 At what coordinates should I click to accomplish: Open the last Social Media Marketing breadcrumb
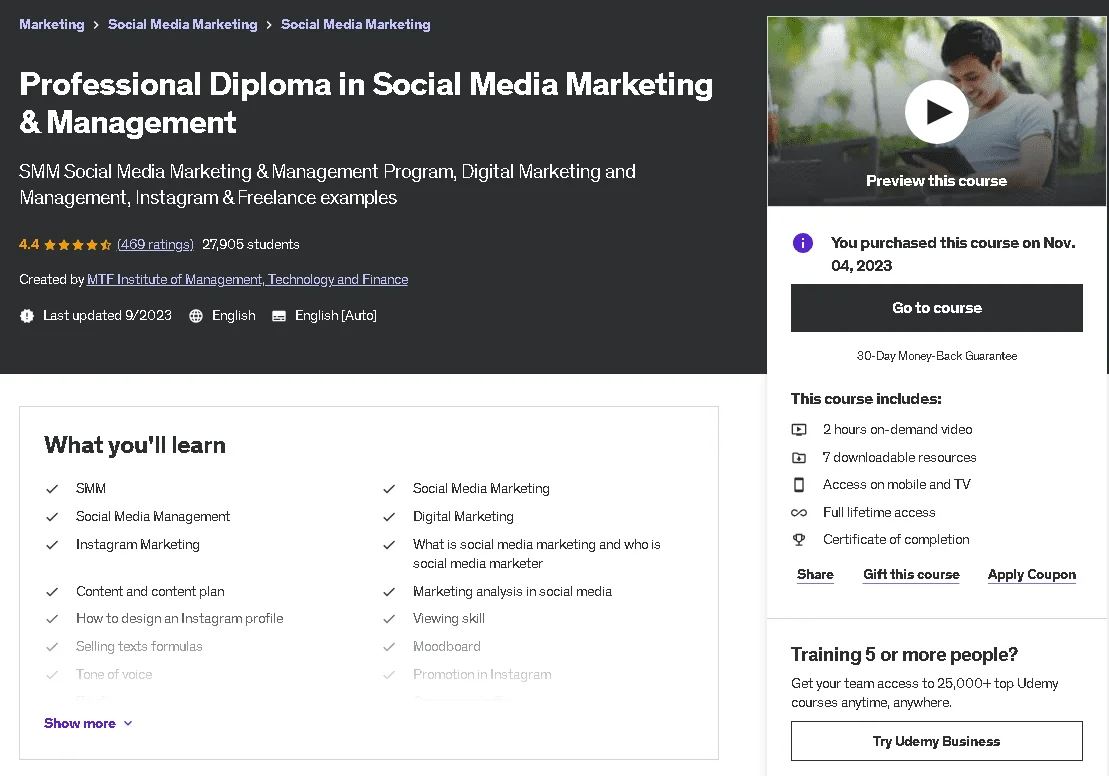pos(356,24)
